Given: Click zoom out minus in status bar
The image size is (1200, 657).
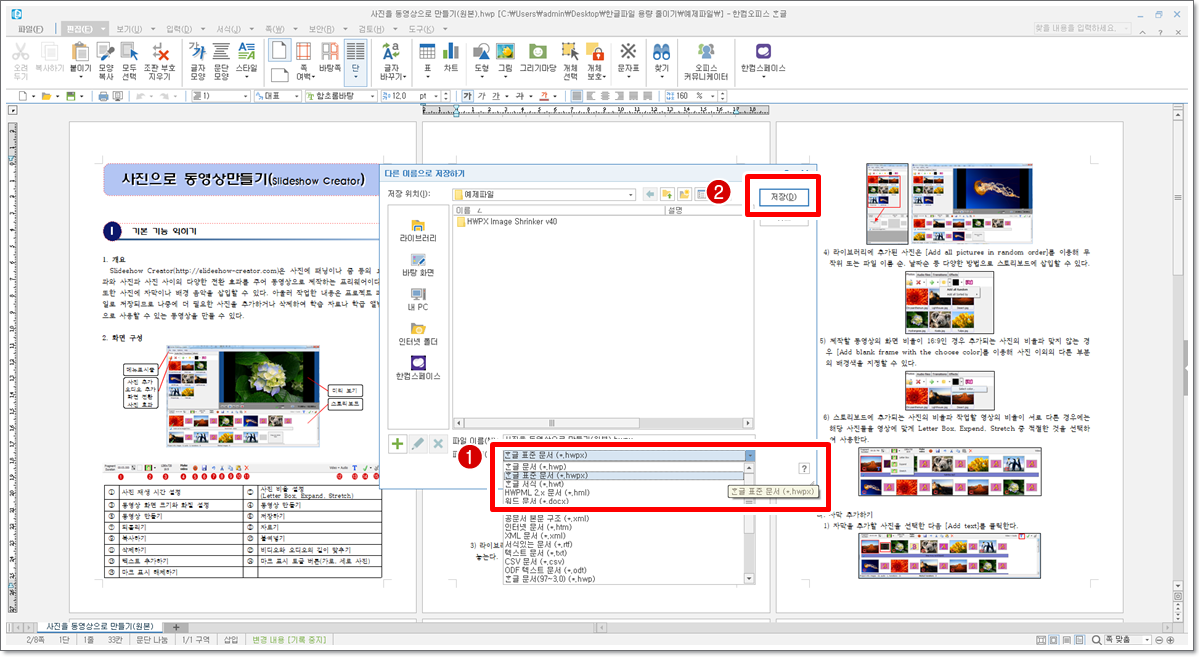Looking at the screenshot, I should pyautogui.click(x=1159, y=640).
